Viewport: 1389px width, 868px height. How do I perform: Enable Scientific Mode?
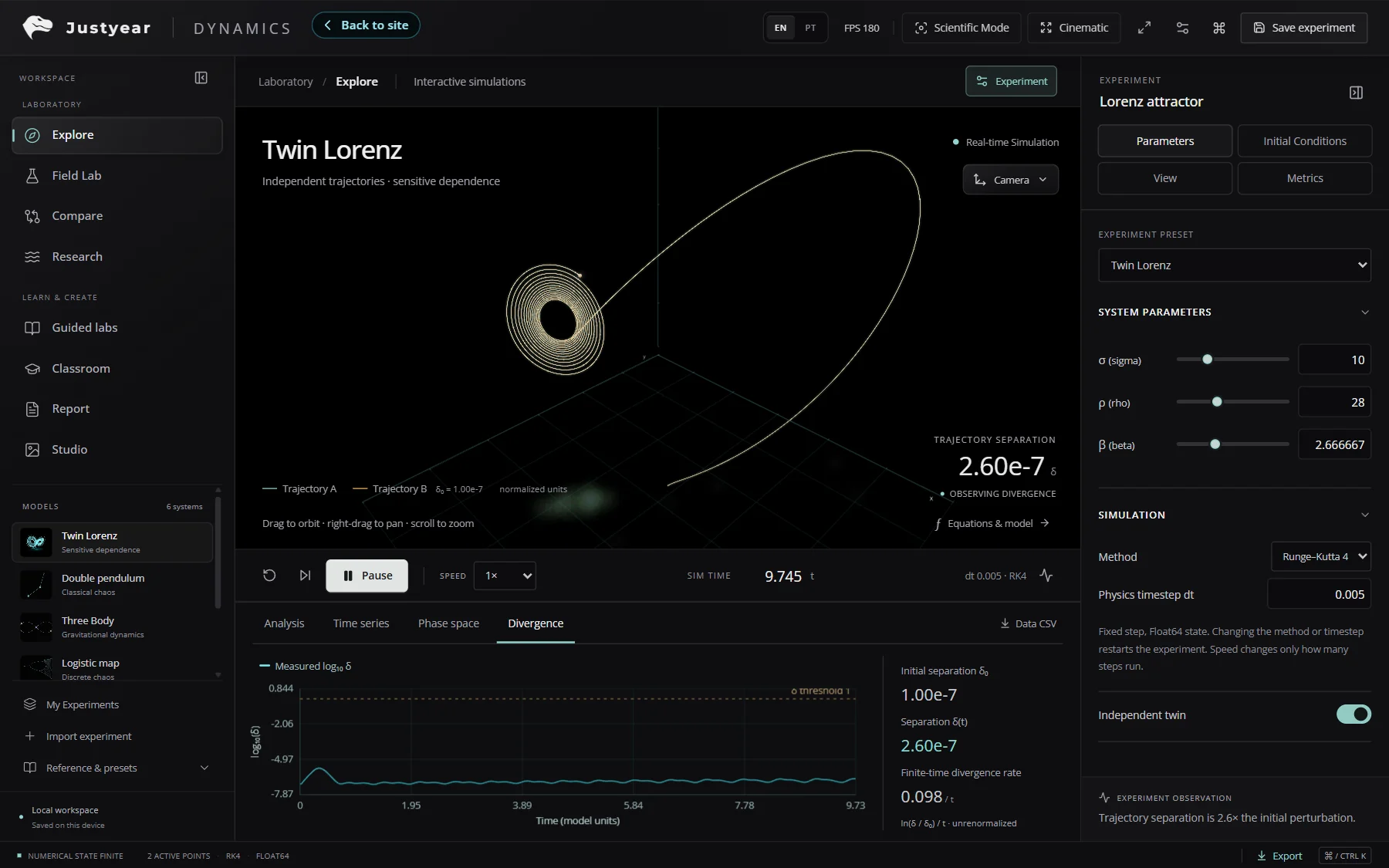coord(961,28)
